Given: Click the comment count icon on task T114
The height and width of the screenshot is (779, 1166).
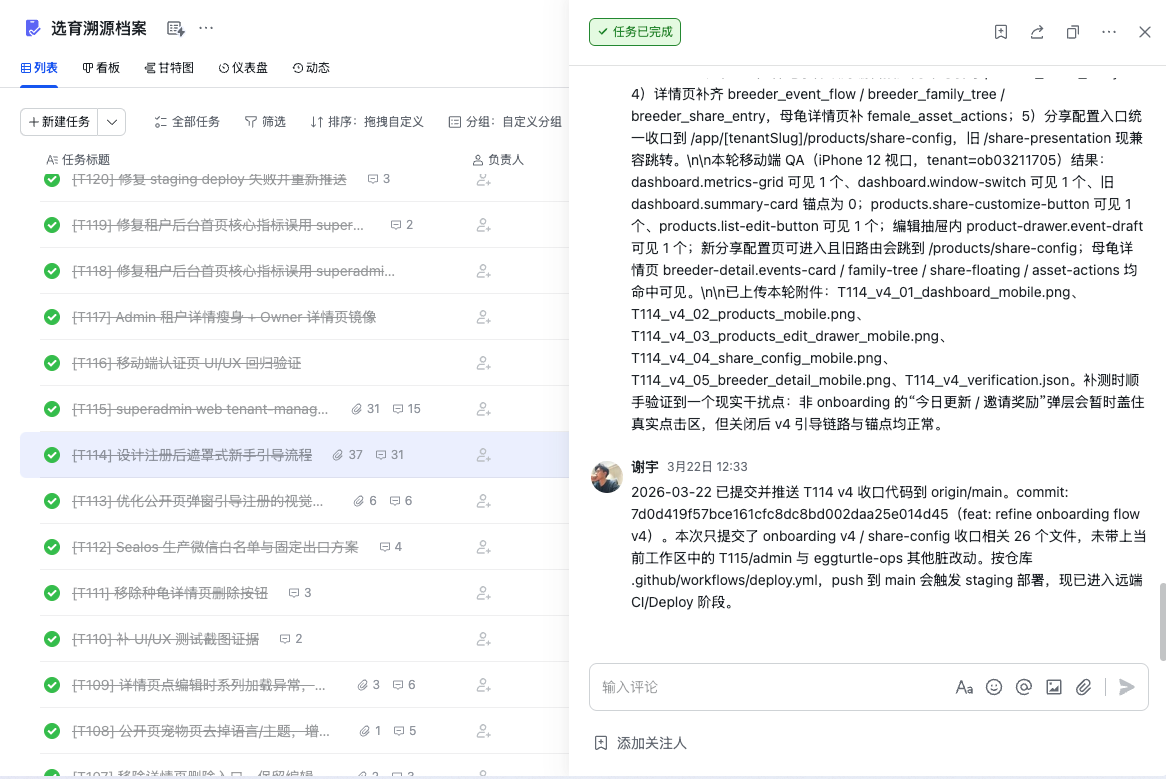Looking at the screenshot, I should [x=390, y=455].
